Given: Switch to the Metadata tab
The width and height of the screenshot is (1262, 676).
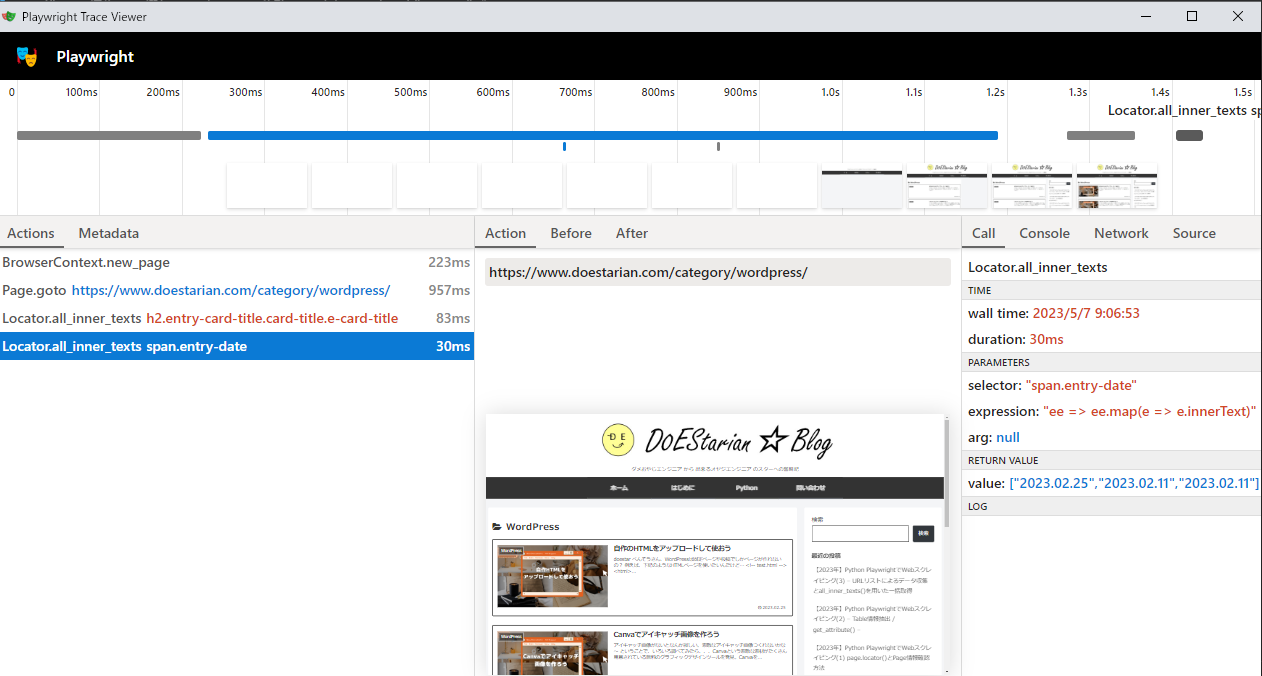Looking at the screenshot, I should [108, 233].
